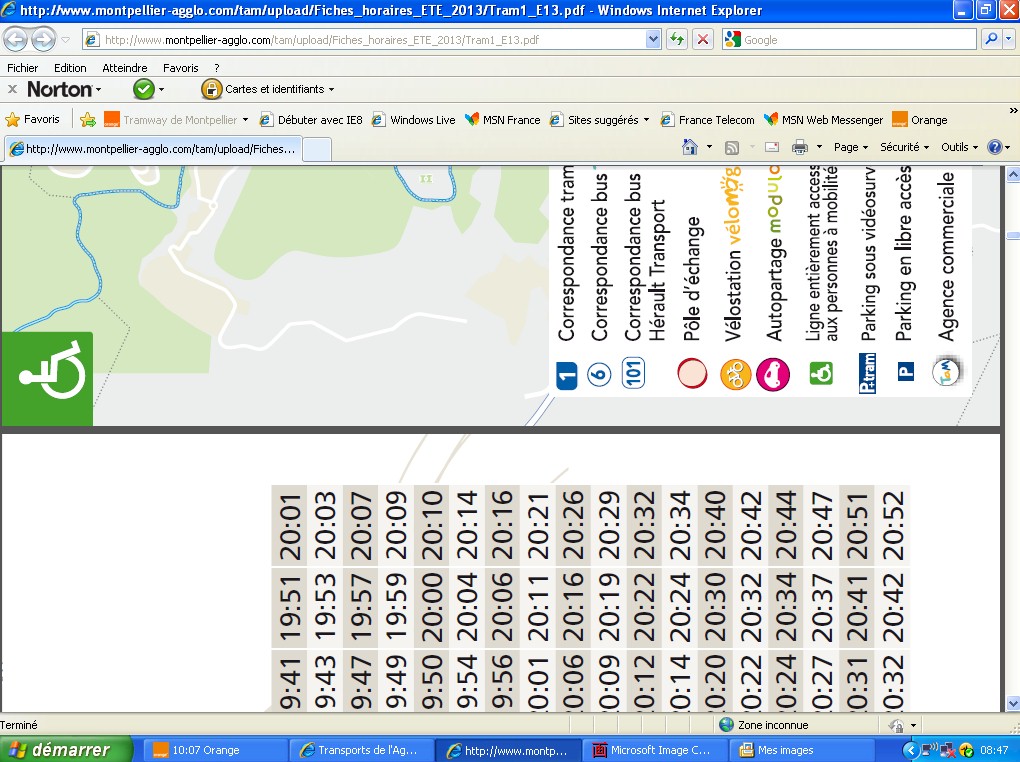Open the Atteindre menu
Image resolution: width=1020 pixels, height=762 pixels.
pos(124,68)
